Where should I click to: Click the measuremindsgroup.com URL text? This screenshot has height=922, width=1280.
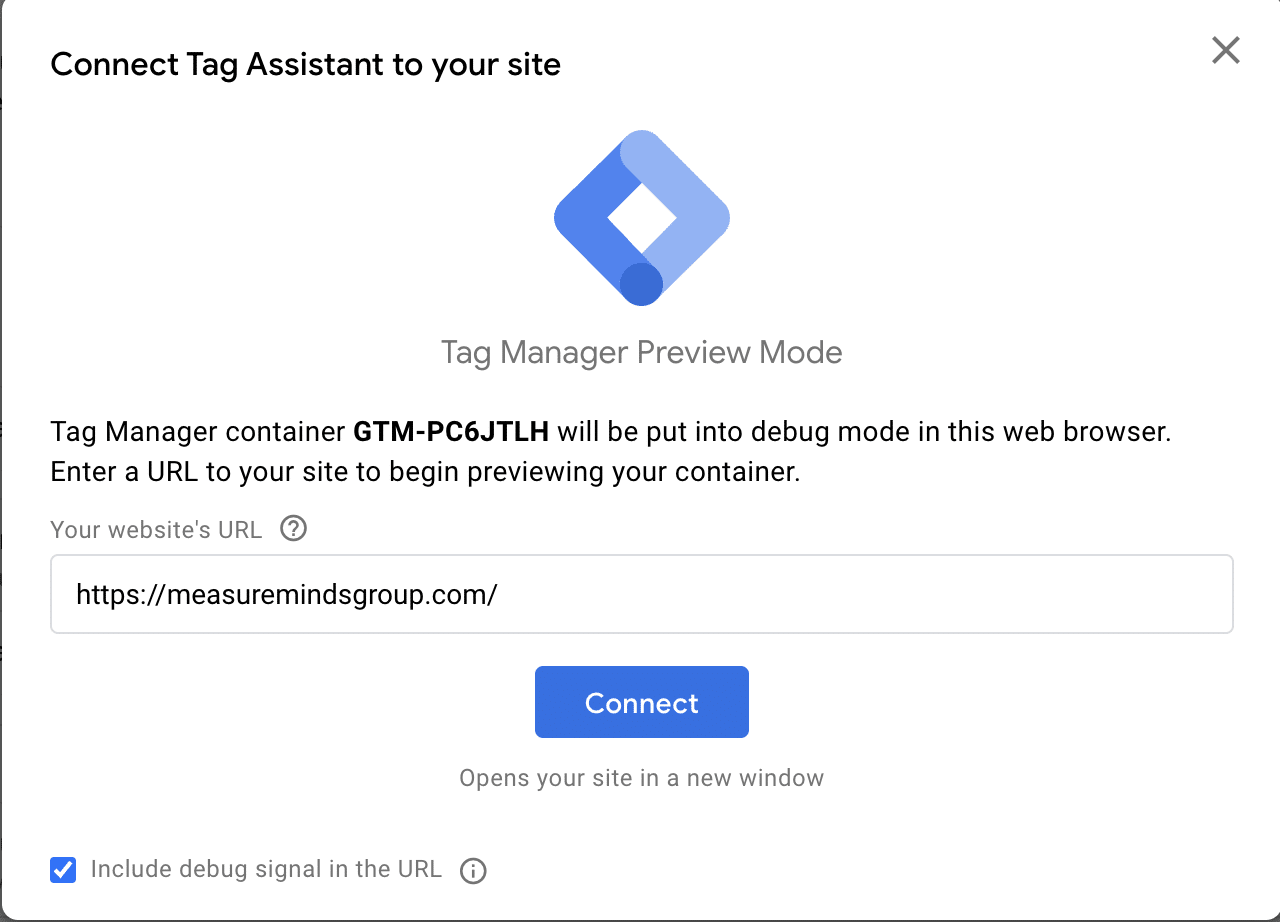coord(287,595)
